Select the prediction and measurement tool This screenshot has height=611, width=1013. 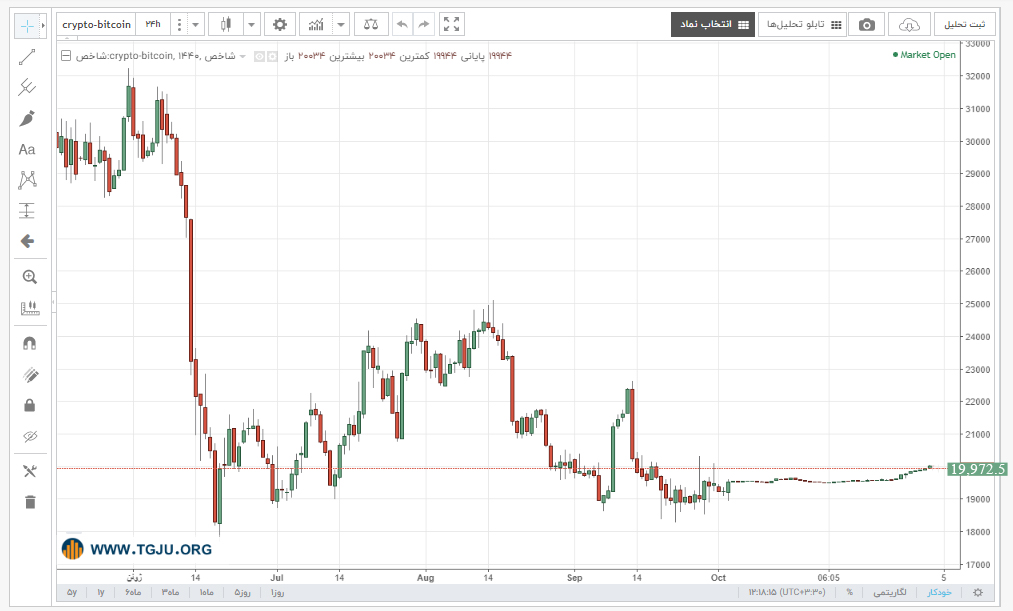point(27,211)
